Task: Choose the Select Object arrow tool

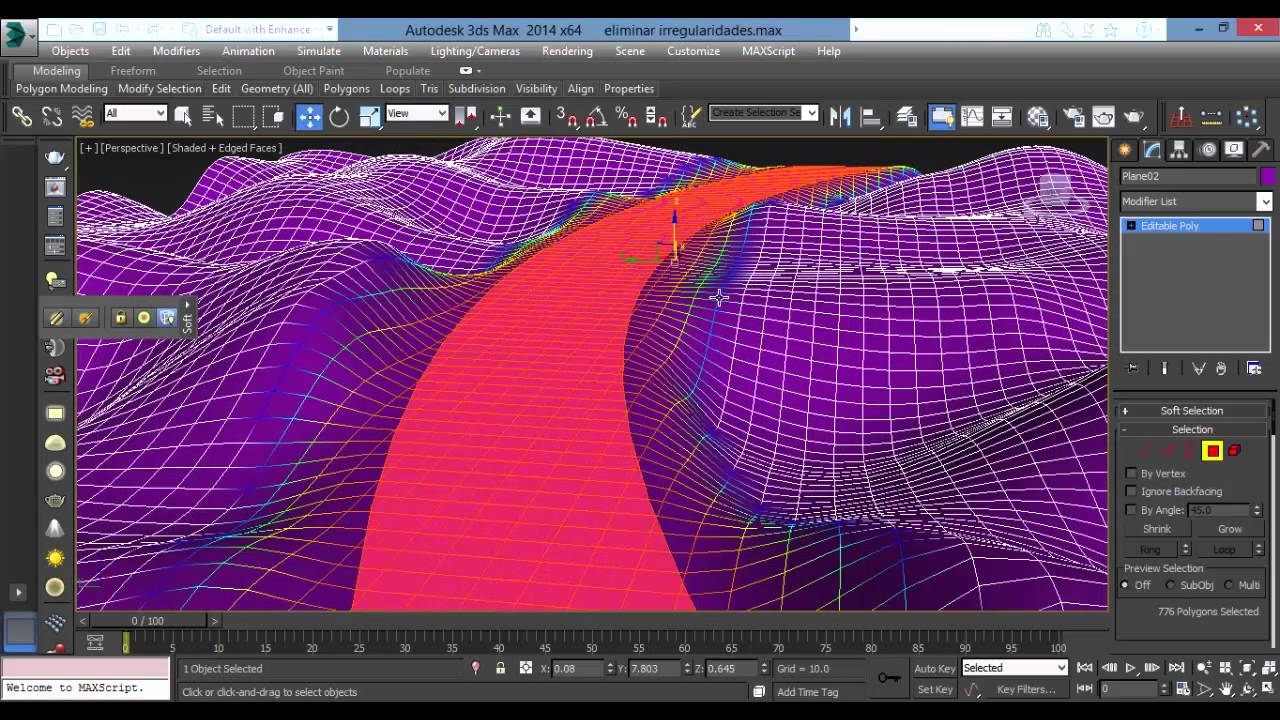Action: tap(183, 117)
